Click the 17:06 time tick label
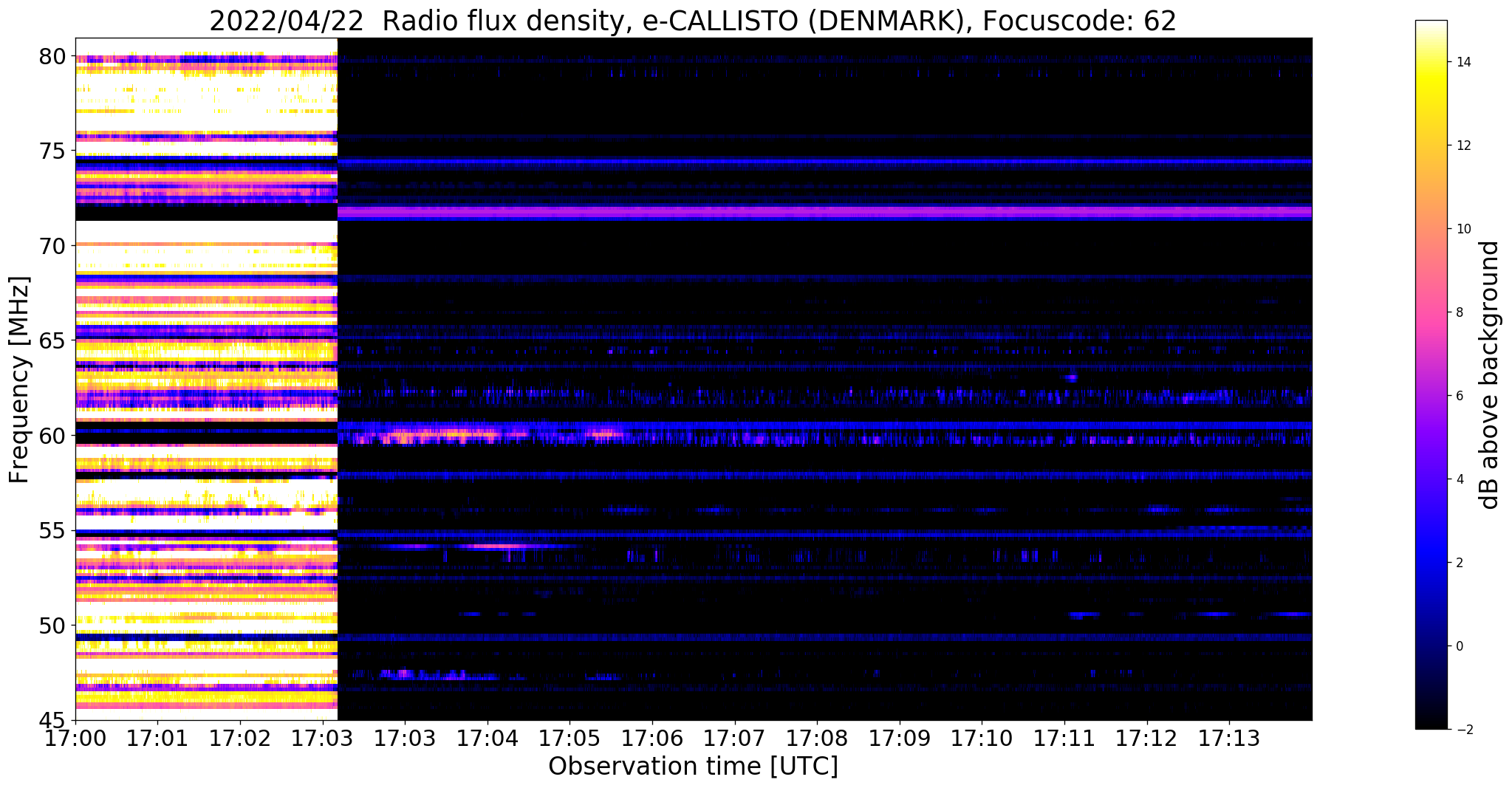Screen dimensions: 1512x788 click(x=652, y=739)
